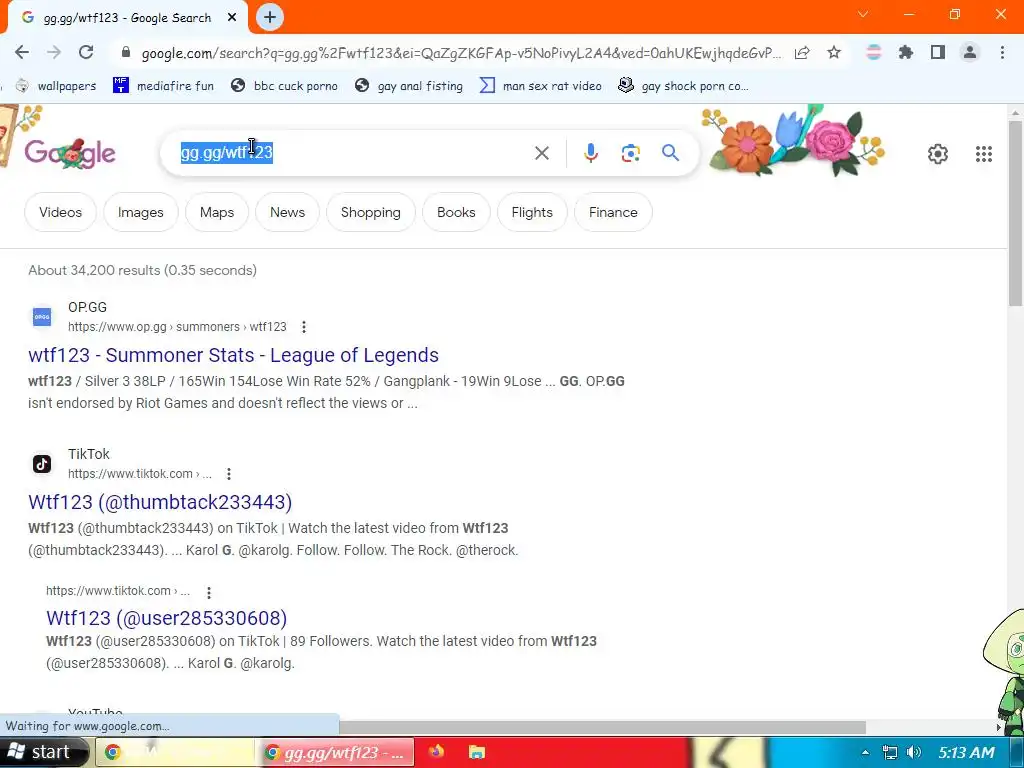The height and width of the screenshot is (768, 1024).
Task: Open Wtf123 (@thumbtack233443) TikTok result
Action: click(x=160, y=502)
